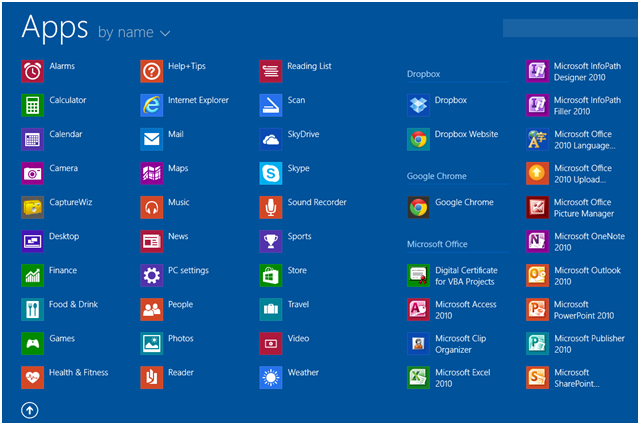Launch Microsoft Outlook 2010 icon
This screenshot has width=639, height=424.
point(537,276)
